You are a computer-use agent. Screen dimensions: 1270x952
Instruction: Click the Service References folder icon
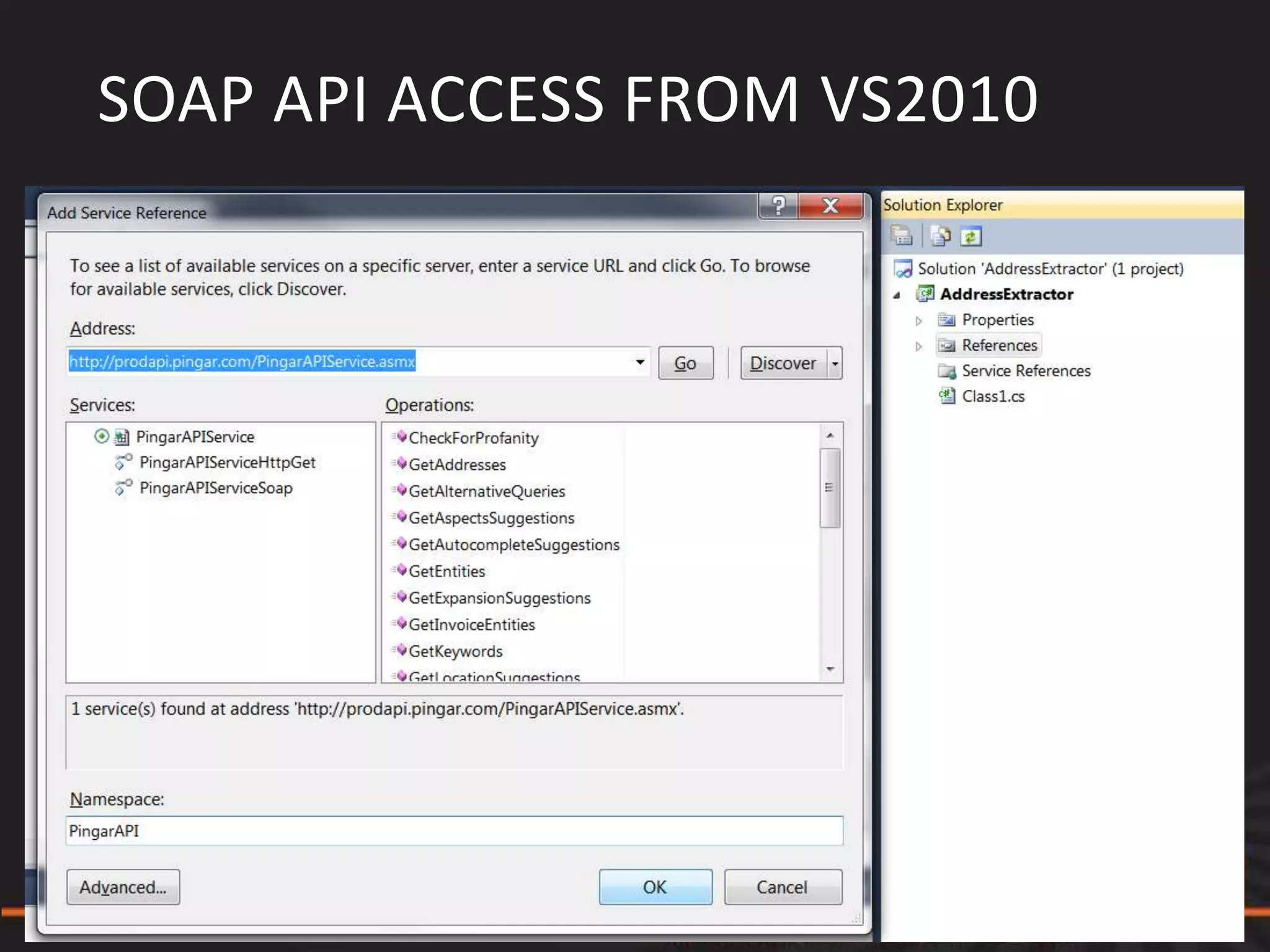(947, 371)
